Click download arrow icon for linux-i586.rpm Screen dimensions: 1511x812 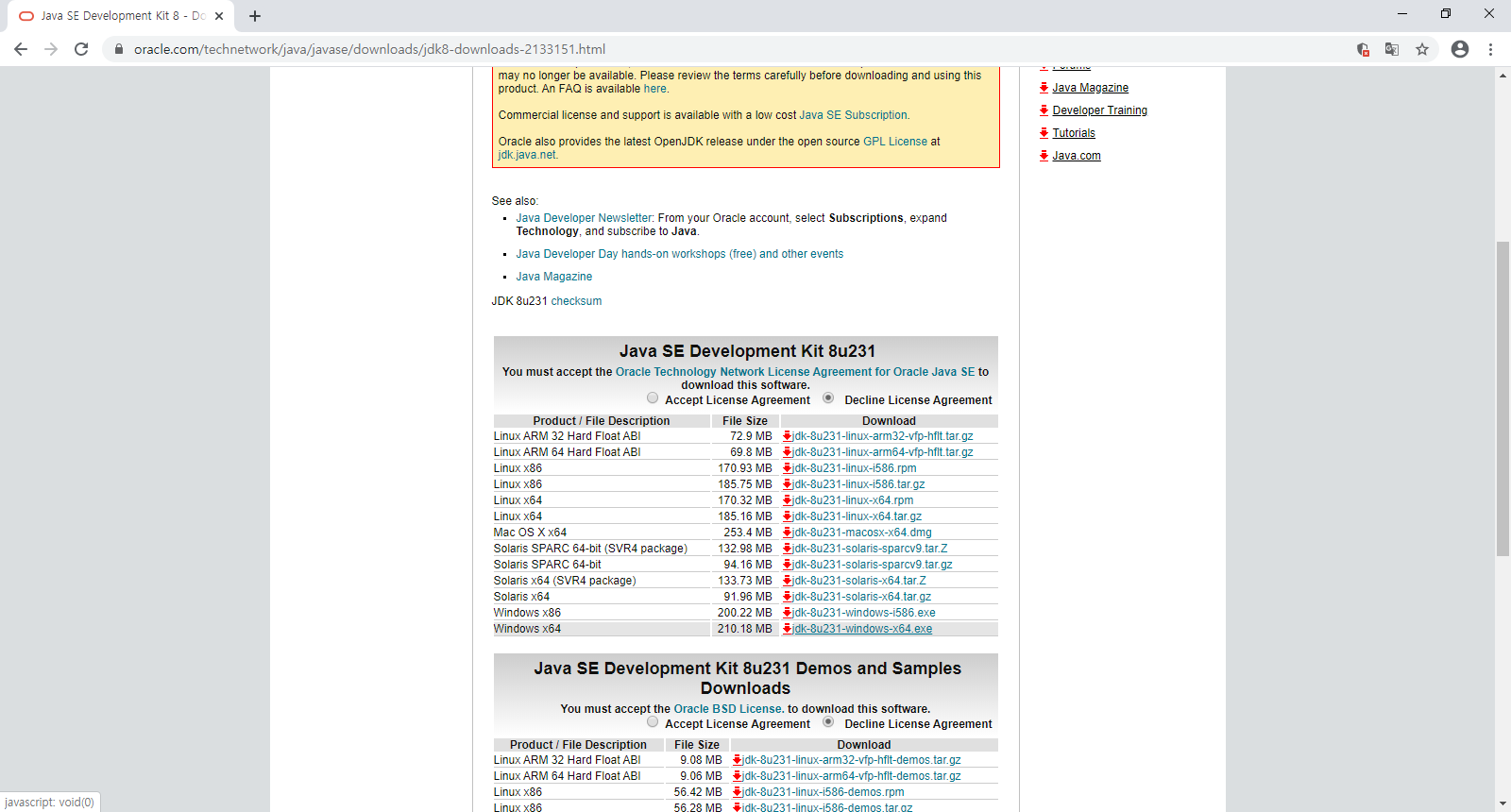pos(788,468)
